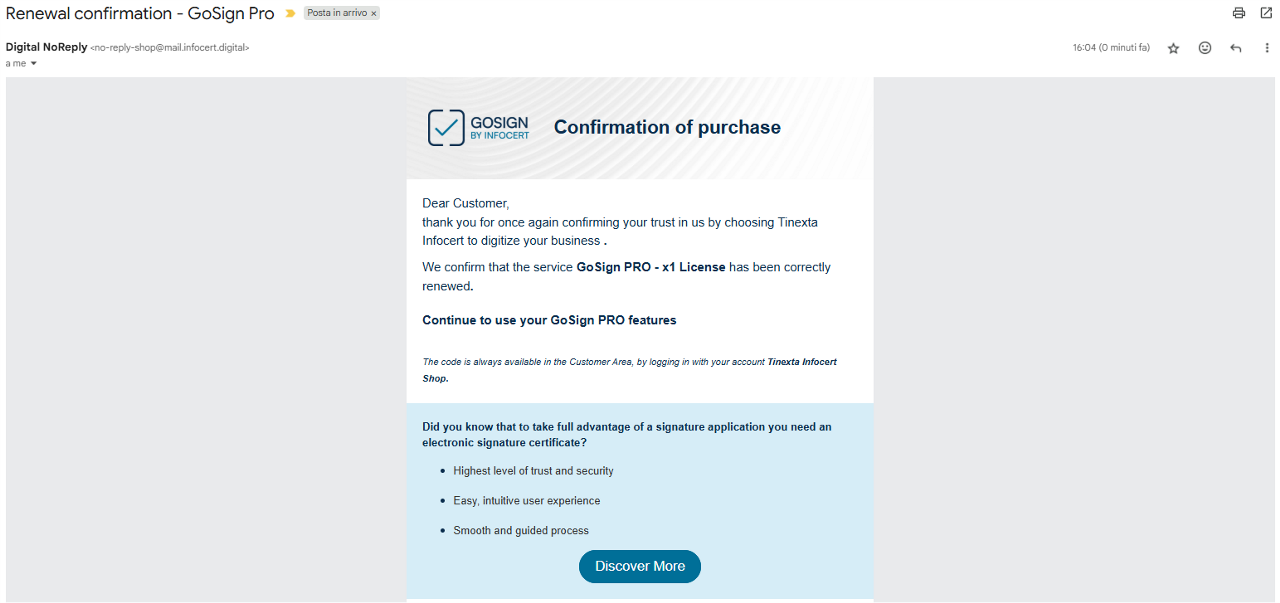Star this email from Digital NoReply
1280x603 pixels.
1174,48
